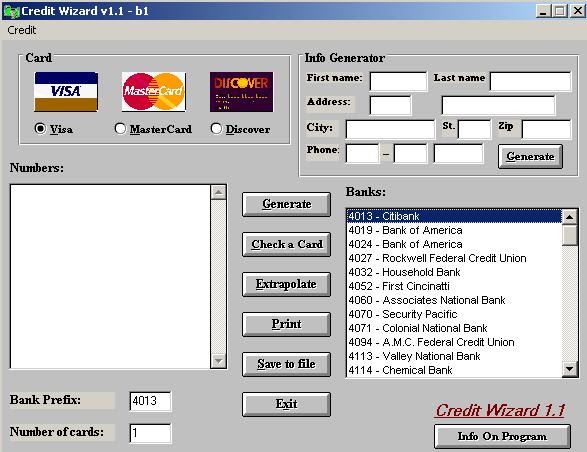This screenshot has width=587, height=452.
Task: Click the 'Credit Wizard 1.1' red logo text
Action: coord(501,410)
